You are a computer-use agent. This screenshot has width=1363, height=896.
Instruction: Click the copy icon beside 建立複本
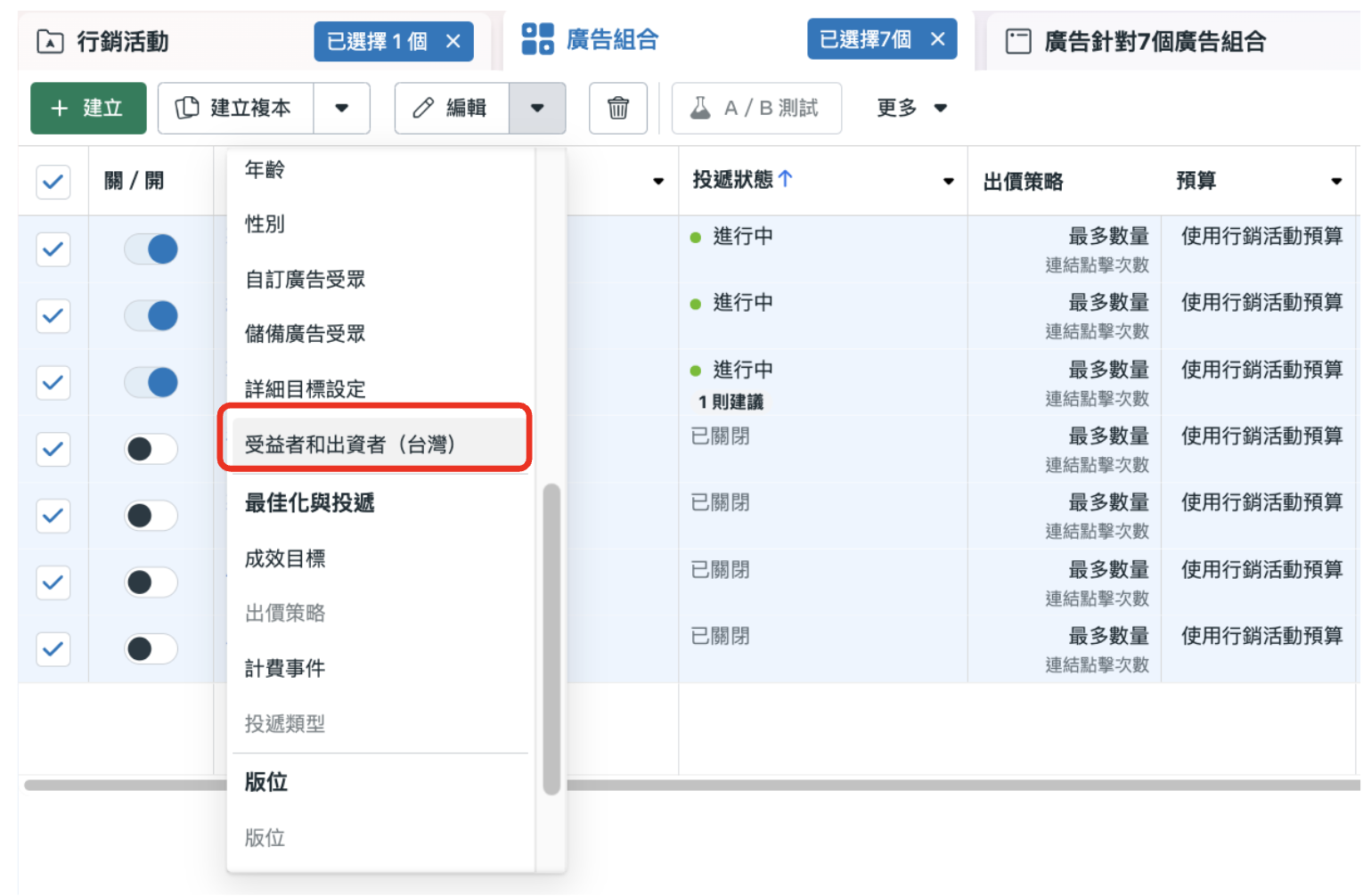(x=187, y=108)
